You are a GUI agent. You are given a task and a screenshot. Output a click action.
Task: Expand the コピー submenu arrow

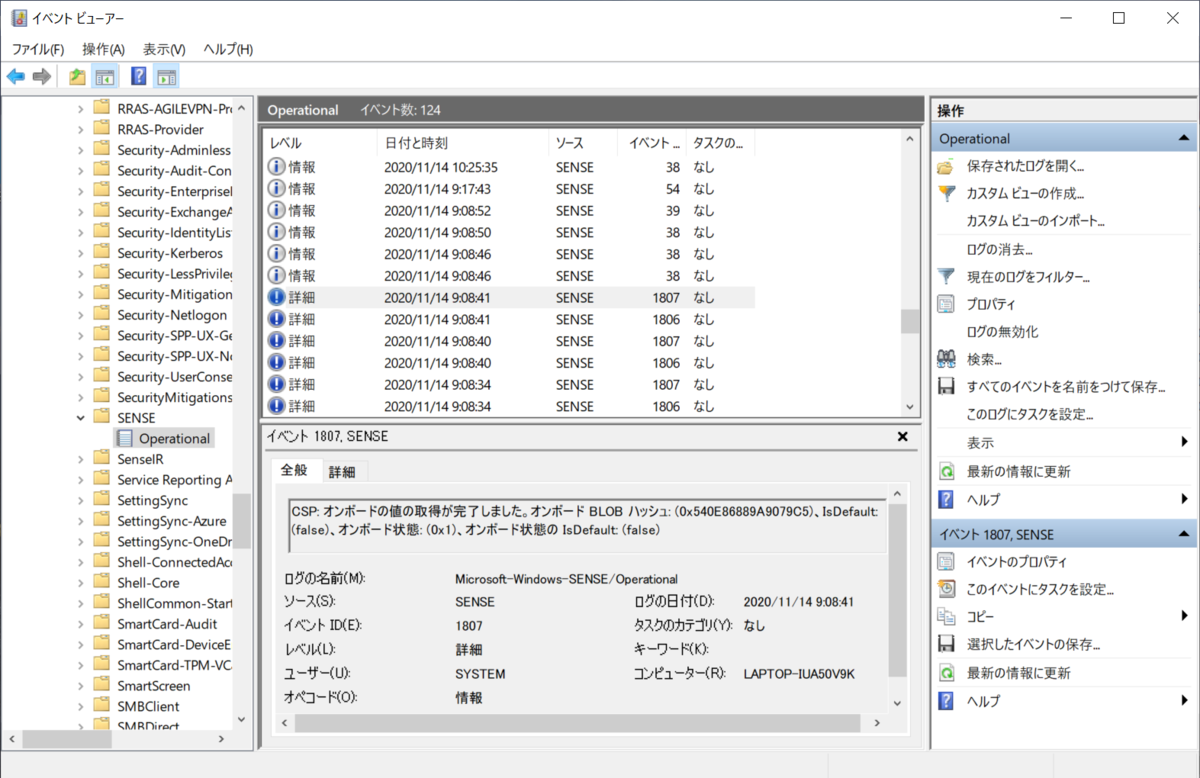[1185, 617]
